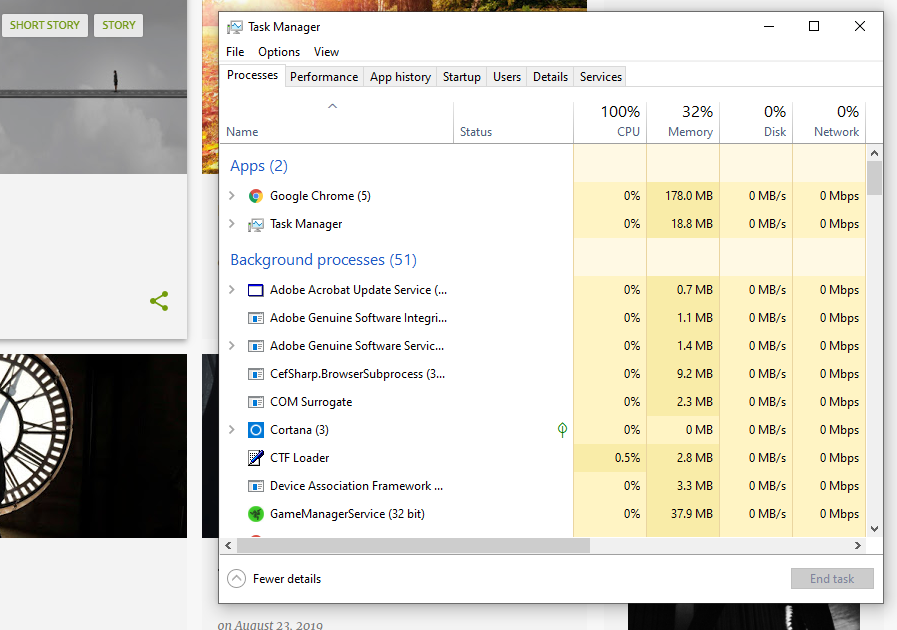Click Fewer details link

287,579
